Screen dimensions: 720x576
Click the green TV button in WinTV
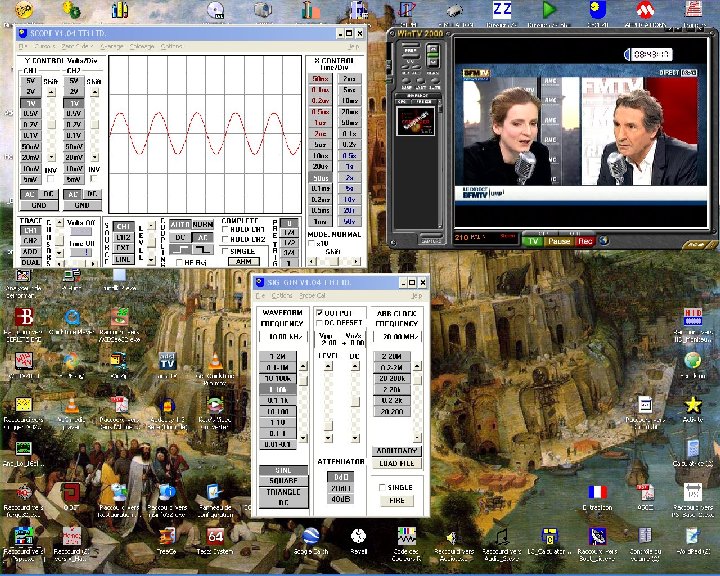(x=533, y=241)
